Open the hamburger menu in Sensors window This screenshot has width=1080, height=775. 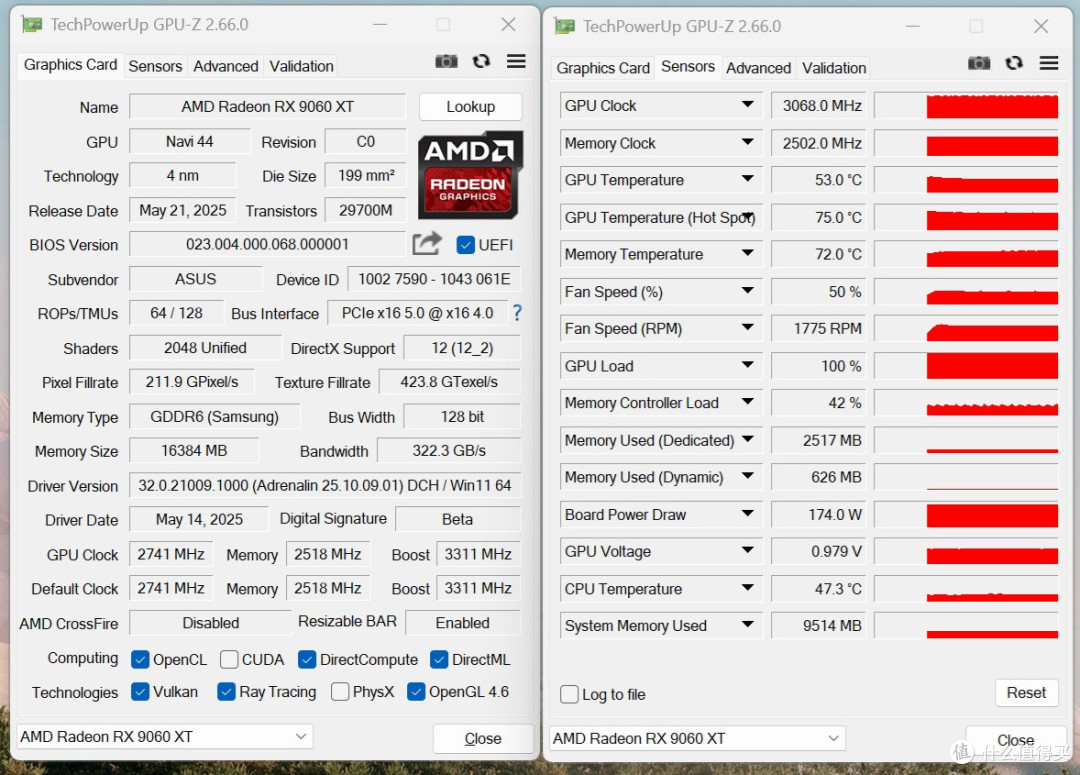1048,63
